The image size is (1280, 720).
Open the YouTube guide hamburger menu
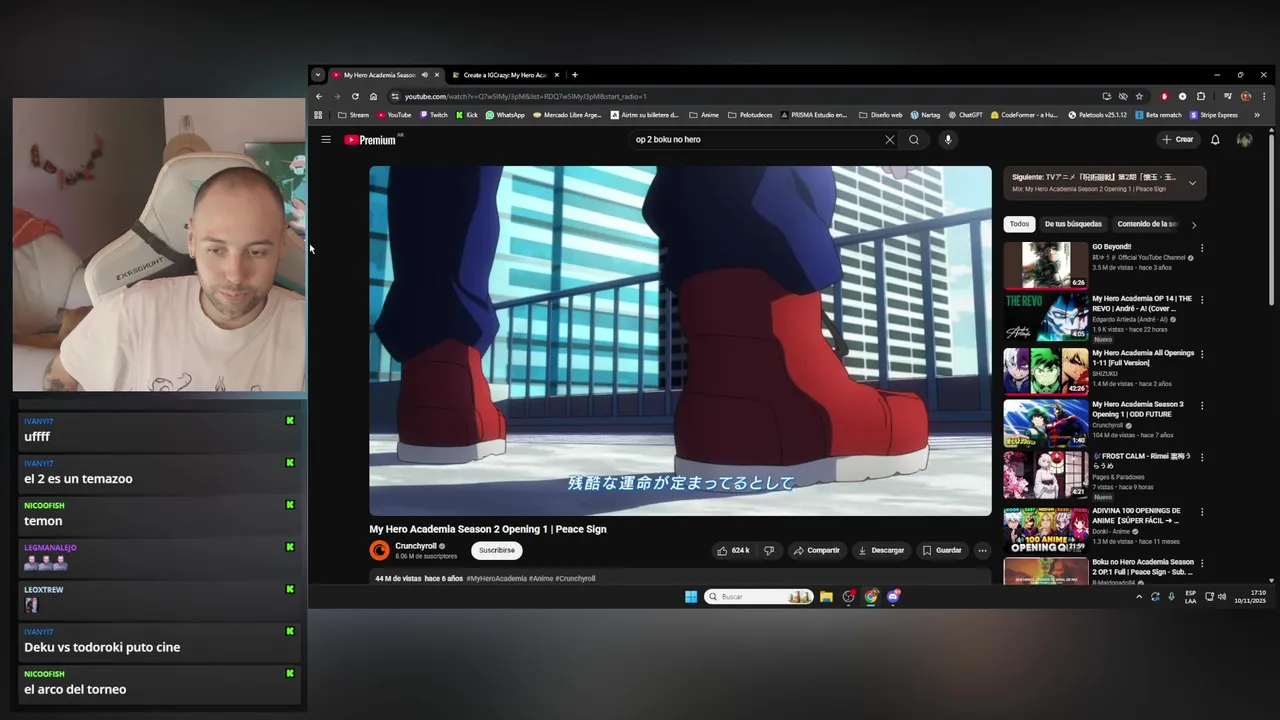pos(326,140)
